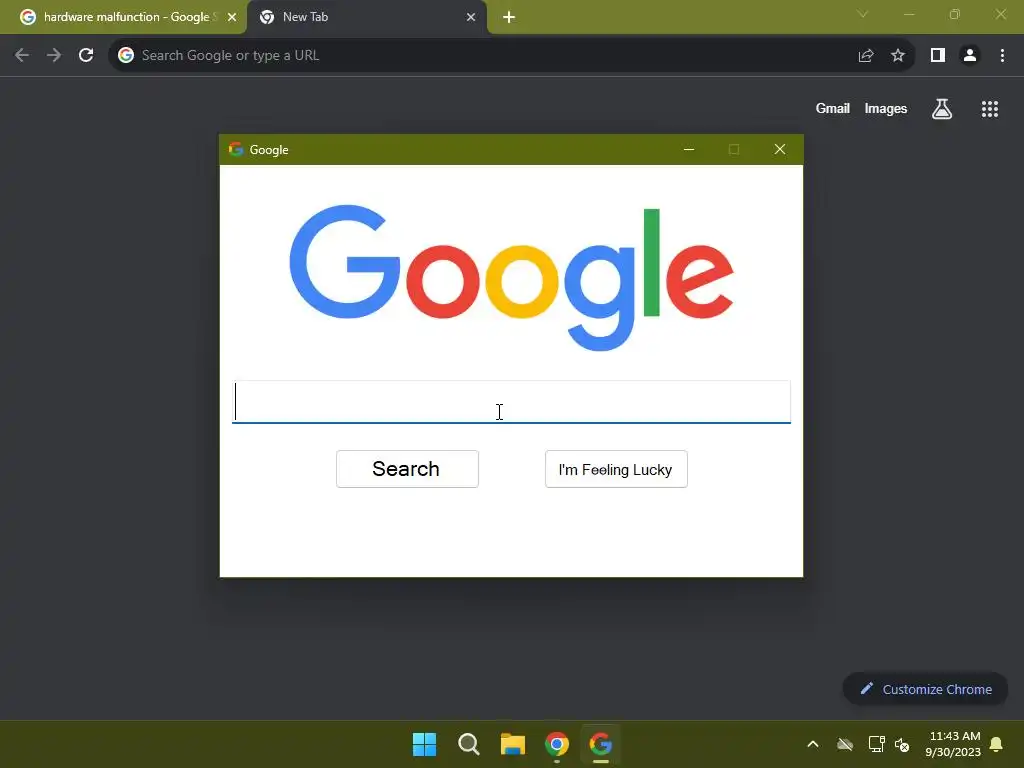Click the share icon in the address bar
Viewport: 1024px width, 768px height.
pos(866,56)
